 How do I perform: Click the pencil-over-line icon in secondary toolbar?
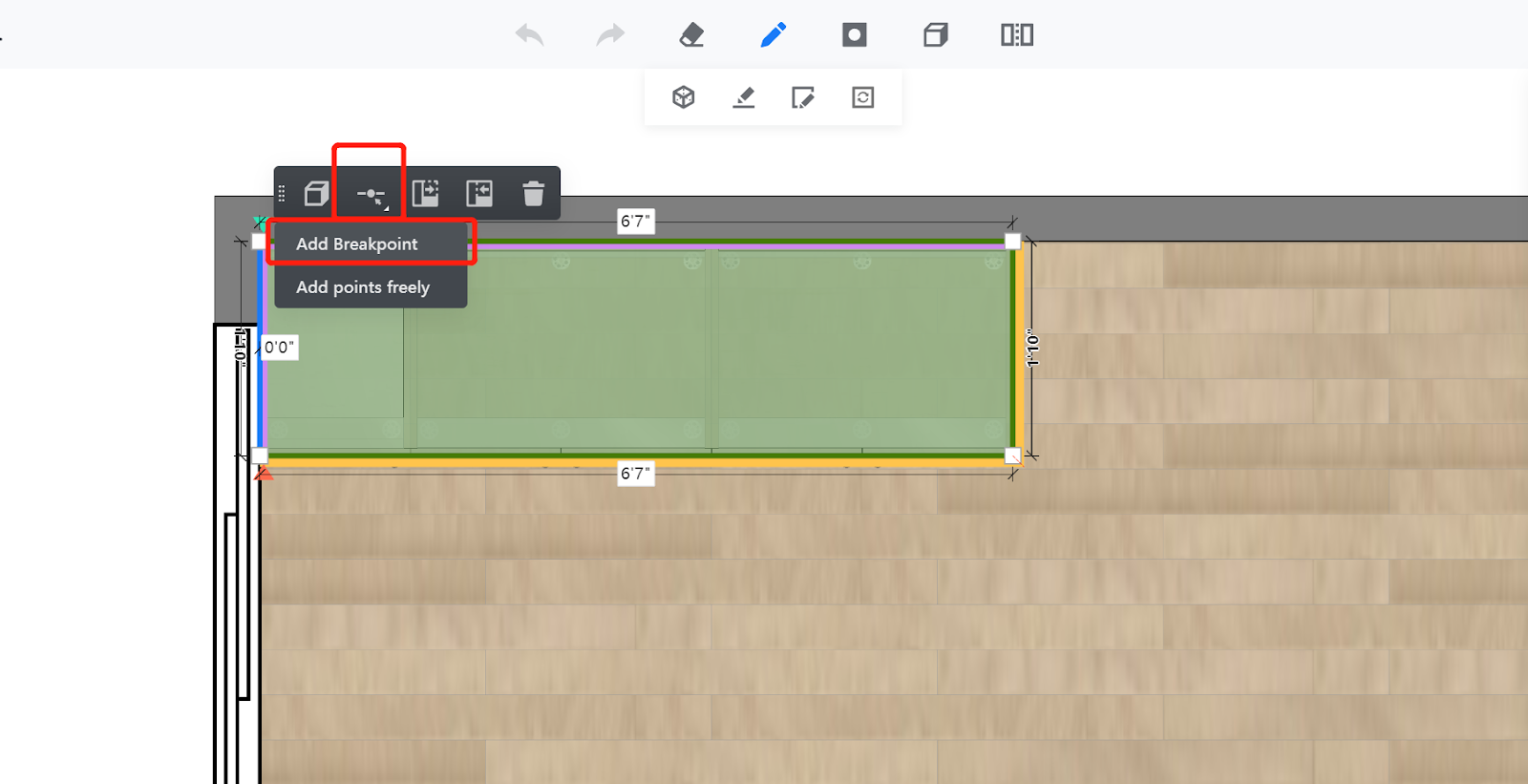(744, 97)
